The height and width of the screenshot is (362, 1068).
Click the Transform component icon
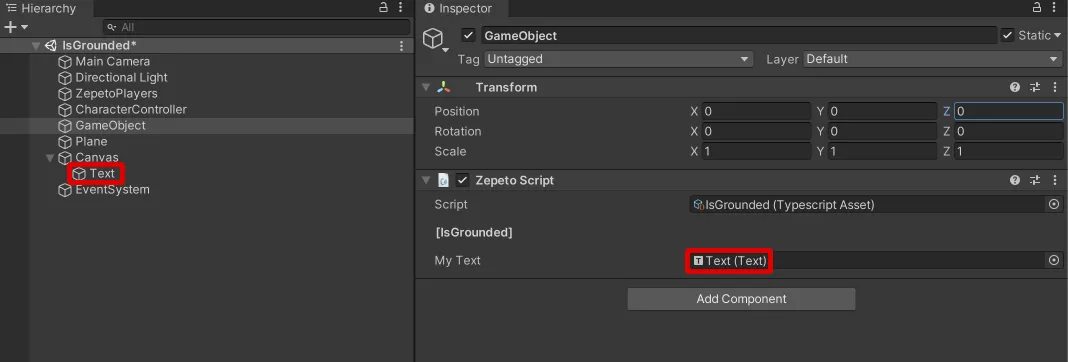coord(443,87)
